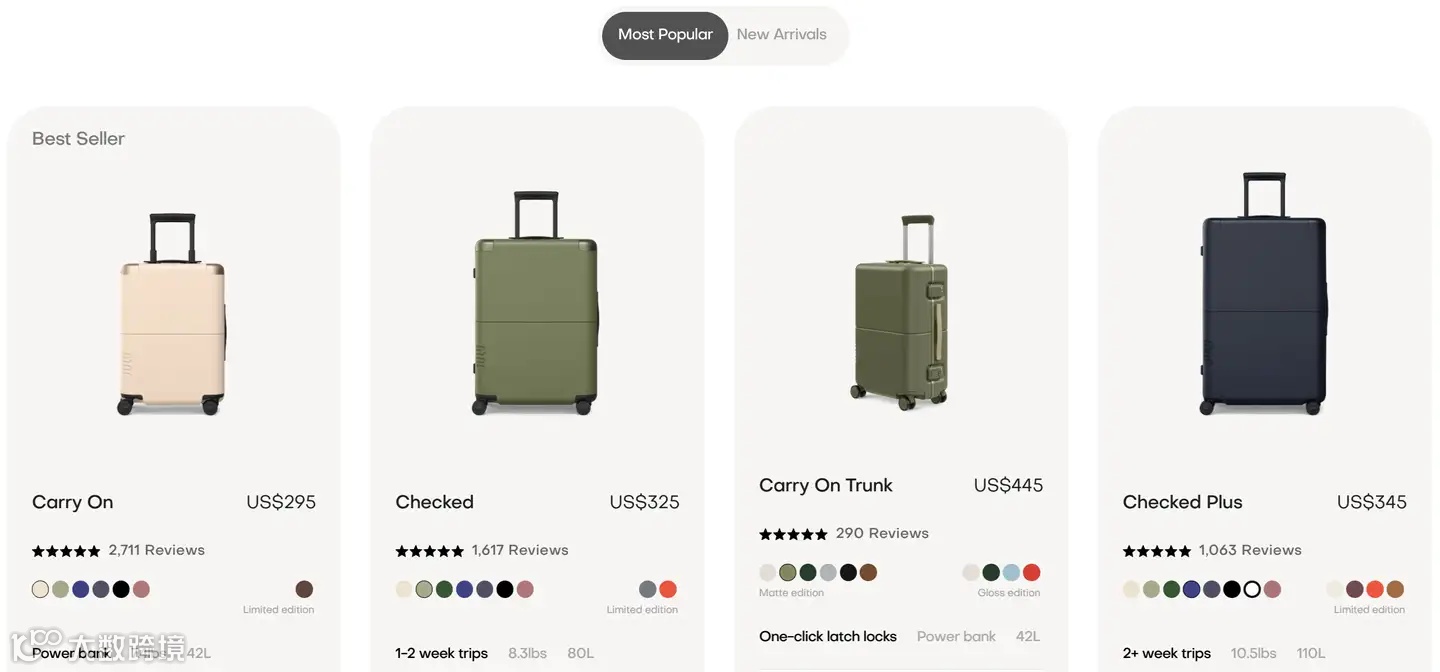Pick the brown limited edition Carry On swatch

[x=304, y=589]
